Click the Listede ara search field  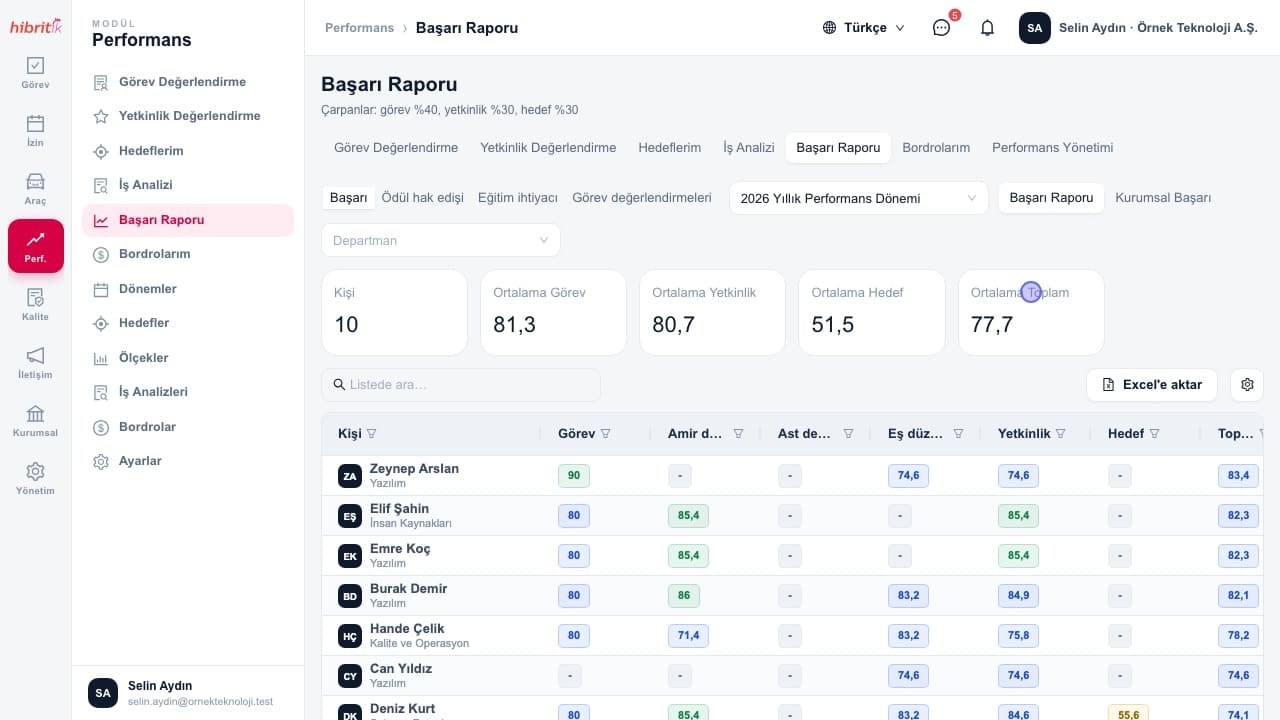click(x=461, y=385)
